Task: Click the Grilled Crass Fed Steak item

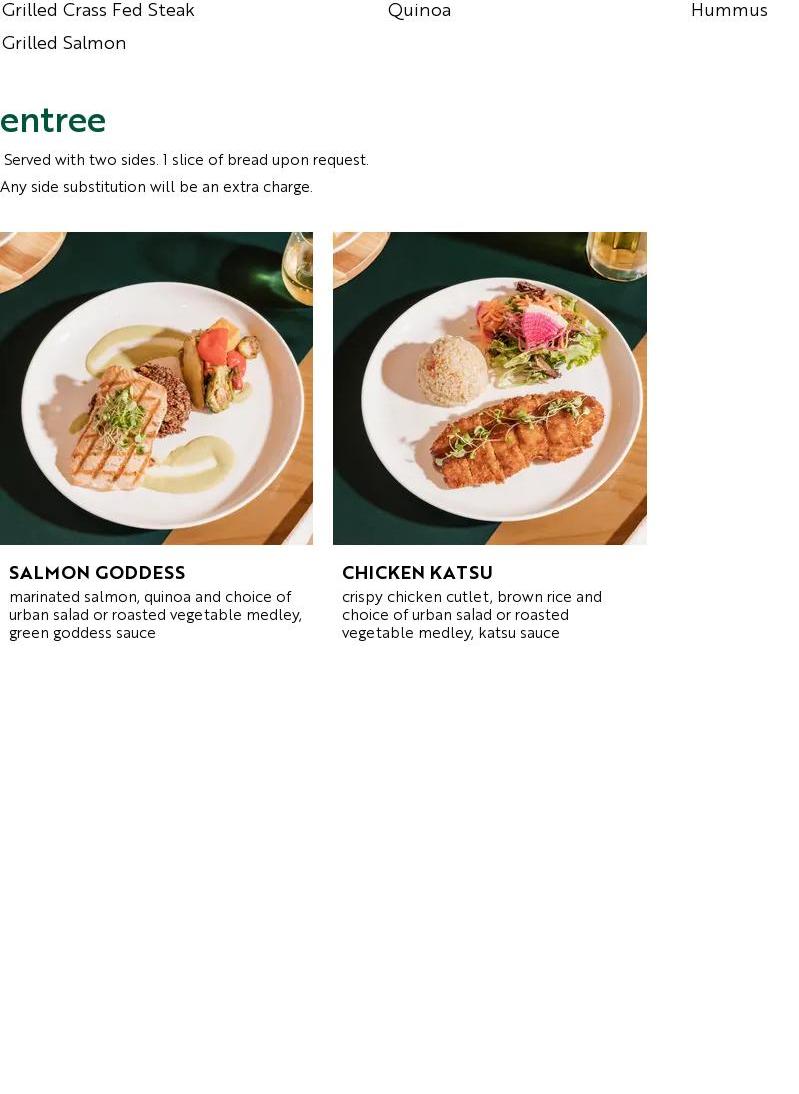Action: coord(98,10)
